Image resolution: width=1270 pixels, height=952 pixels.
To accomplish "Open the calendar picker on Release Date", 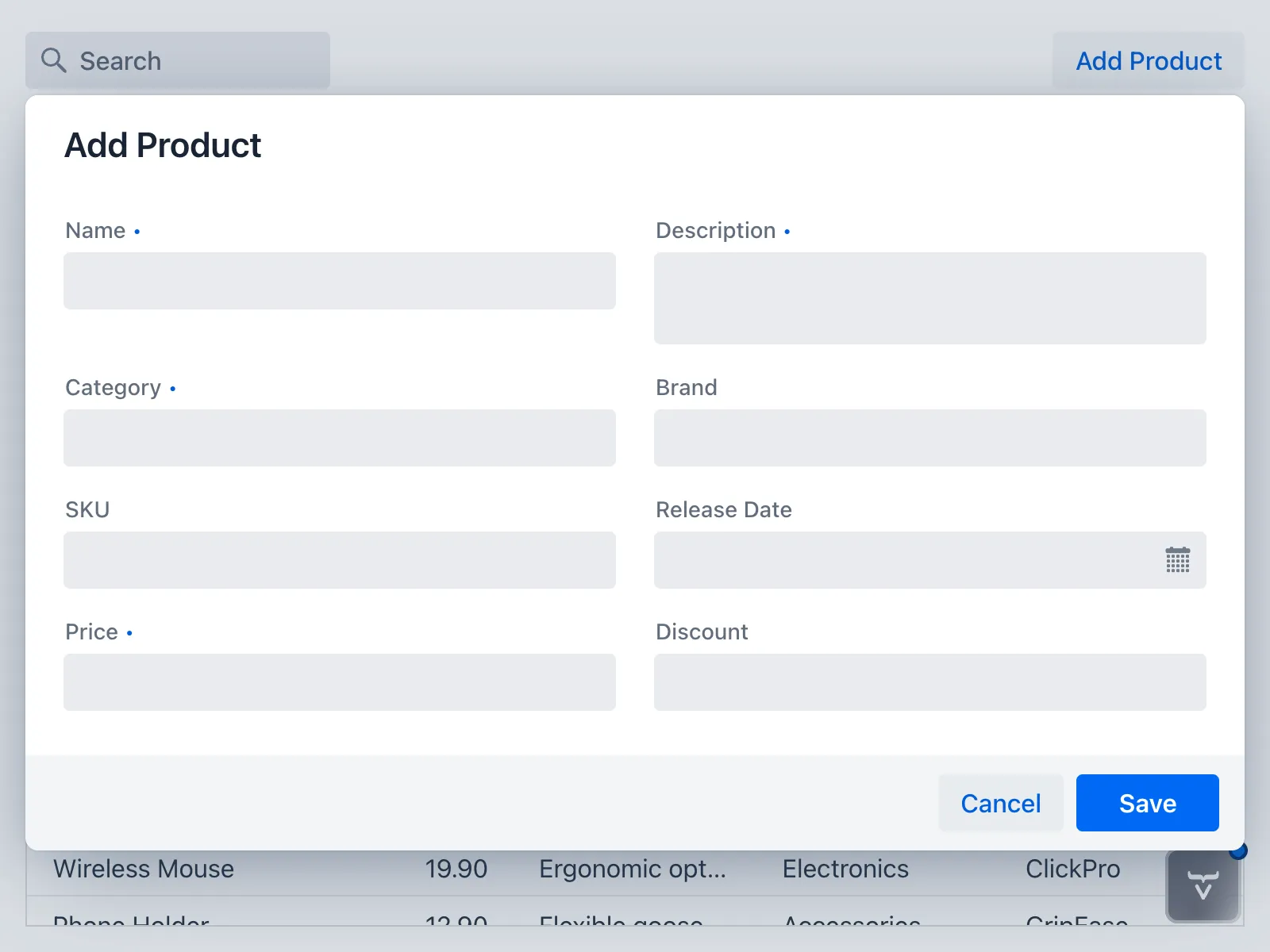I will point(1178,560).
